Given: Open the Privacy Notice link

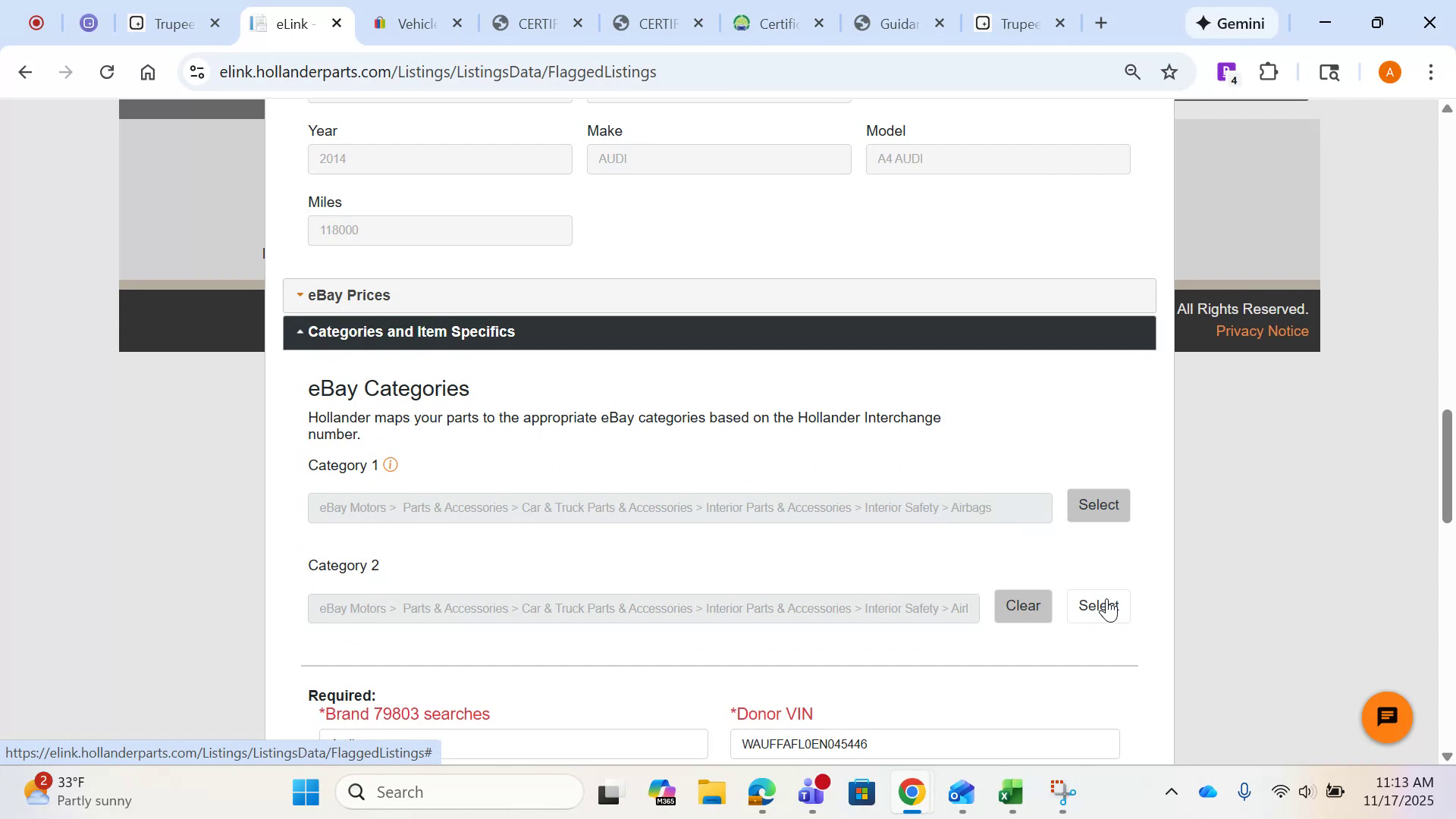Looking at the screenshot, I should (1261, 331).
